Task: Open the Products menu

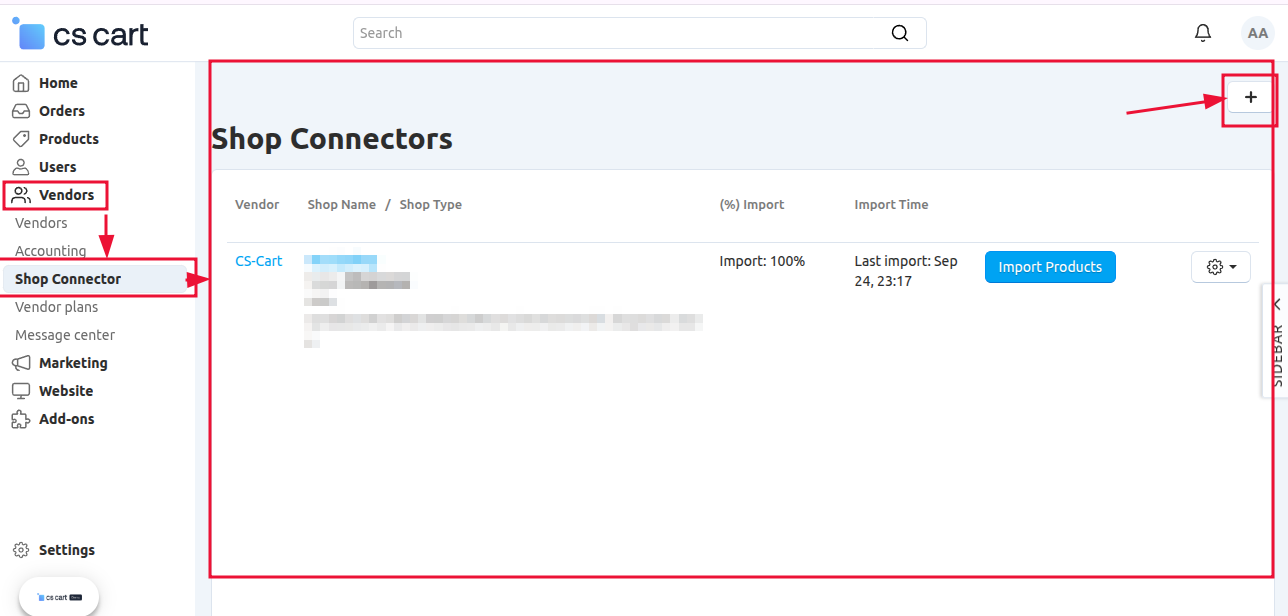Action: coord(69,139)
